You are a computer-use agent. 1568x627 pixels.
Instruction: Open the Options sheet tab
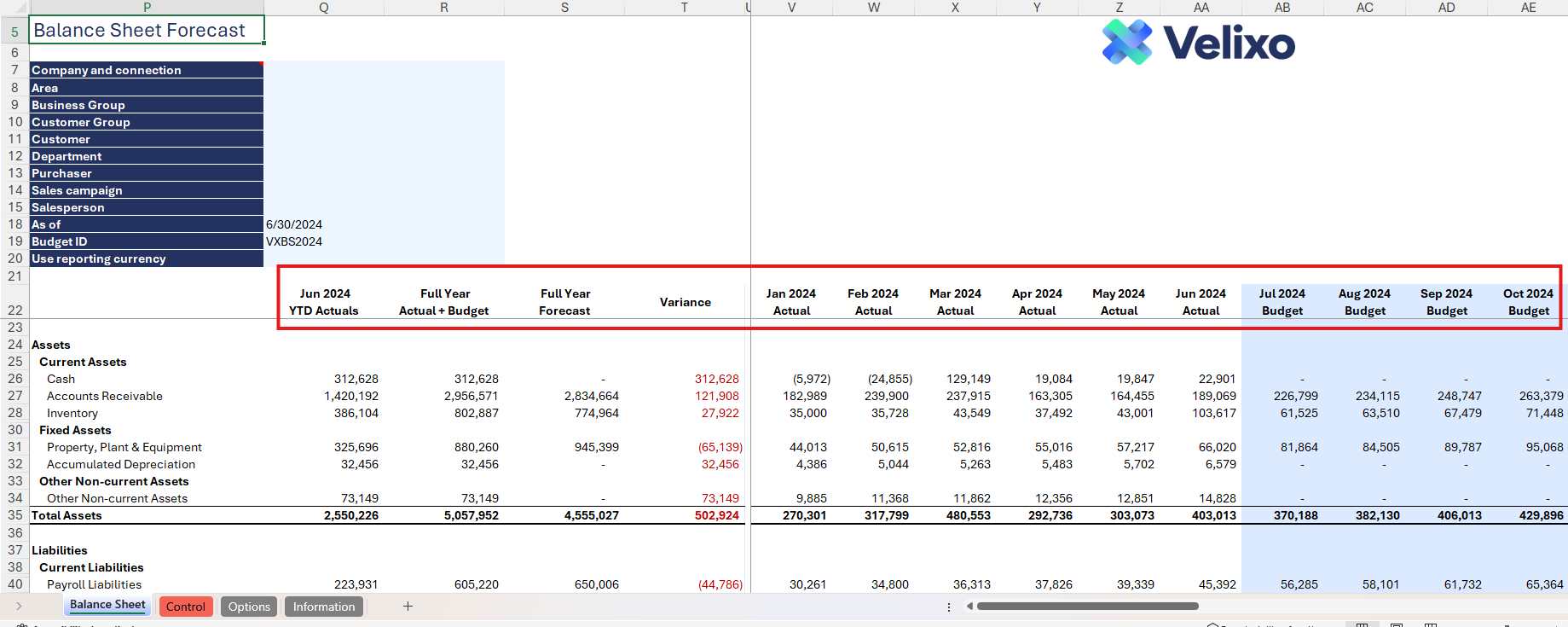click(x=249, y=607)
